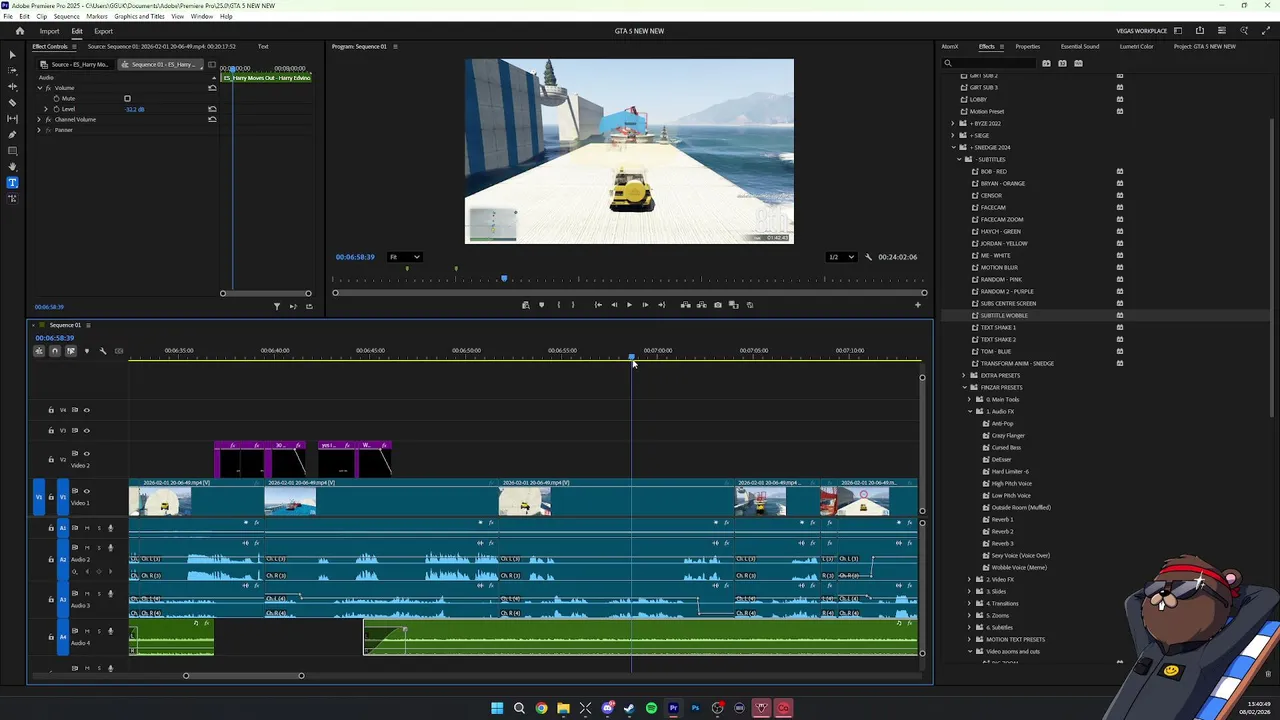Click the Accelerated Effects filter icon
The height and width of the screenshot is (720, 1280).
(1046, 63)
